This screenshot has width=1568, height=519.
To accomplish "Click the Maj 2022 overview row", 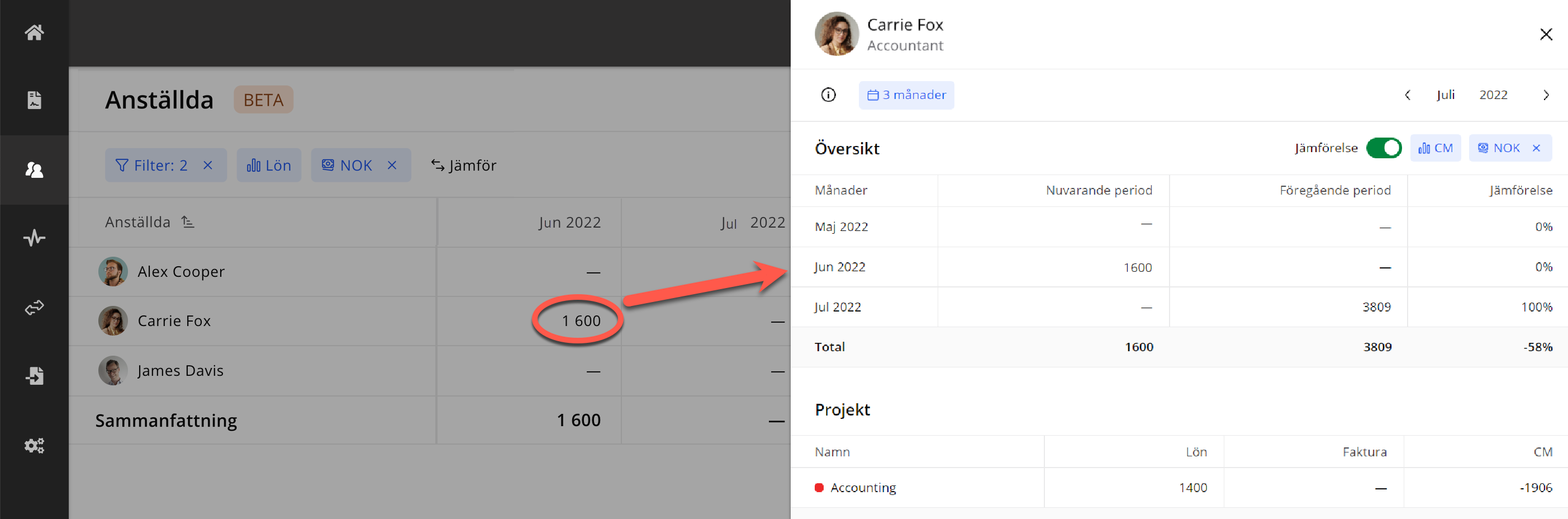I will pyautogui.click(x=1179, y=227).
